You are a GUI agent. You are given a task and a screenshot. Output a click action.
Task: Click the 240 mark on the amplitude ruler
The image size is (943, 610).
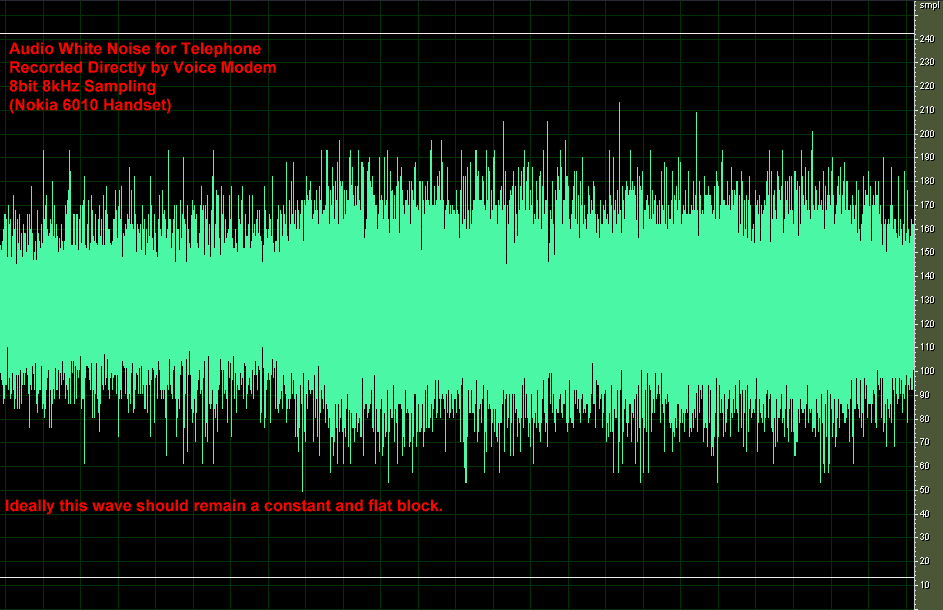point(927,39)
